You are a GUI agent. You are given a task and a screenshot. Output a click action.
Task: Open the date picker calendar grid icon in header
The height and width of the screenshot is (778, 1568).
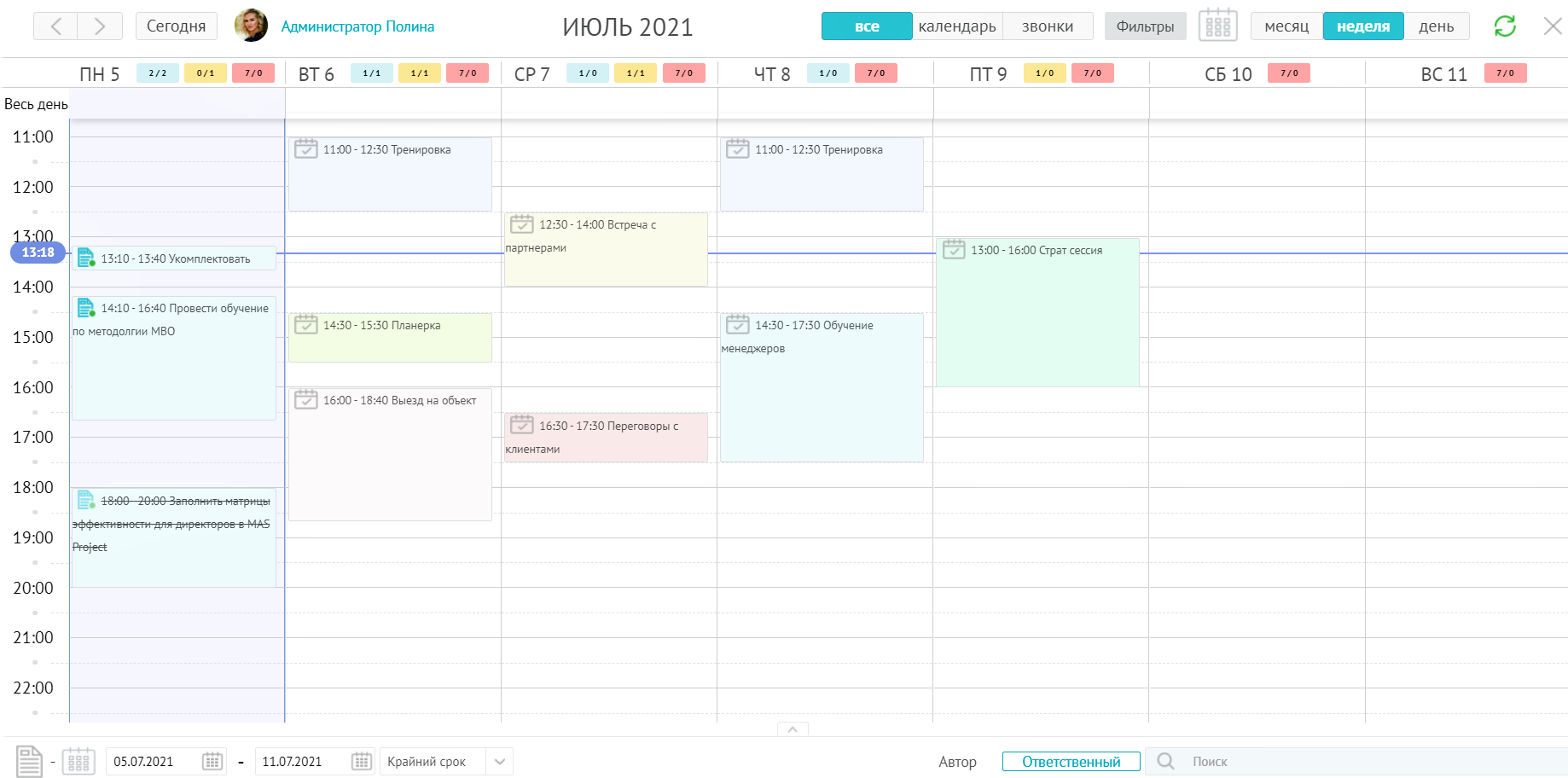click(1217, 26)
